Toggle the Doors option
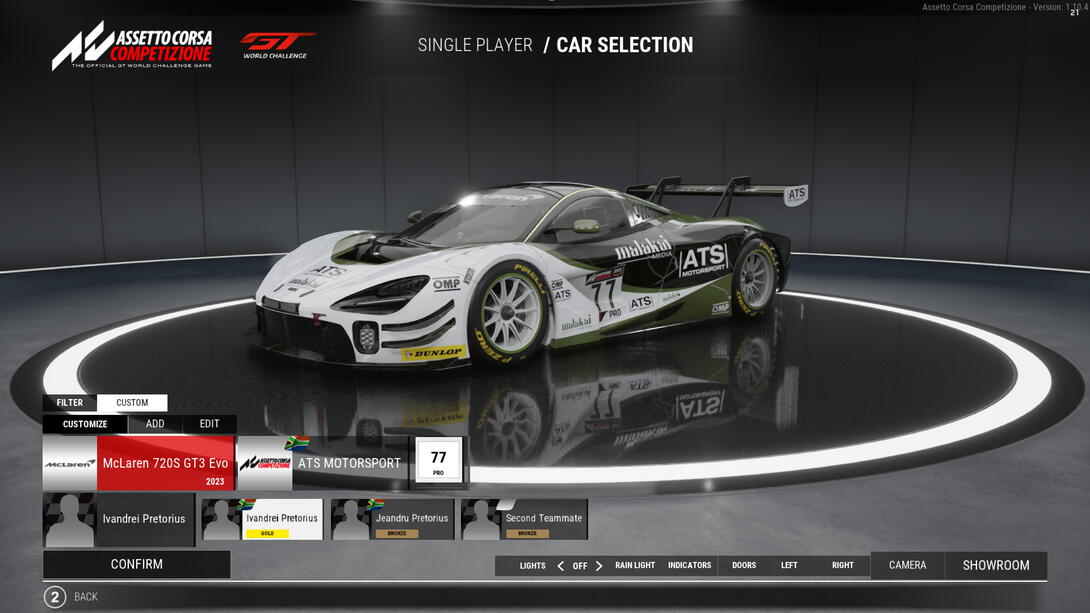The height and width of the screenshot is (613, 1090). pos(744,566)
